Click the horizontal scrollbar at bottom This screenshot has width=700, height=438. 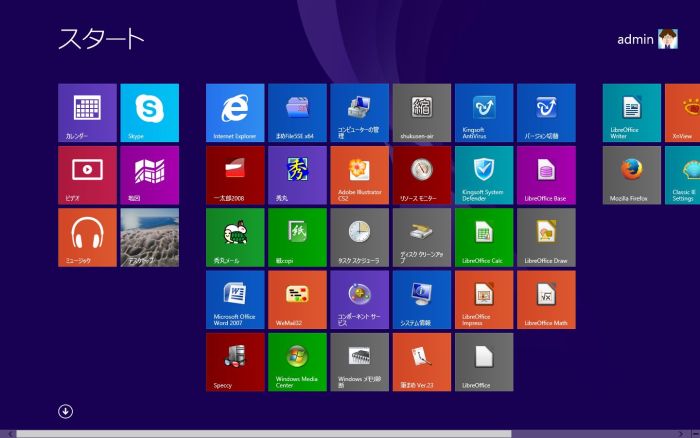[260, 434]
